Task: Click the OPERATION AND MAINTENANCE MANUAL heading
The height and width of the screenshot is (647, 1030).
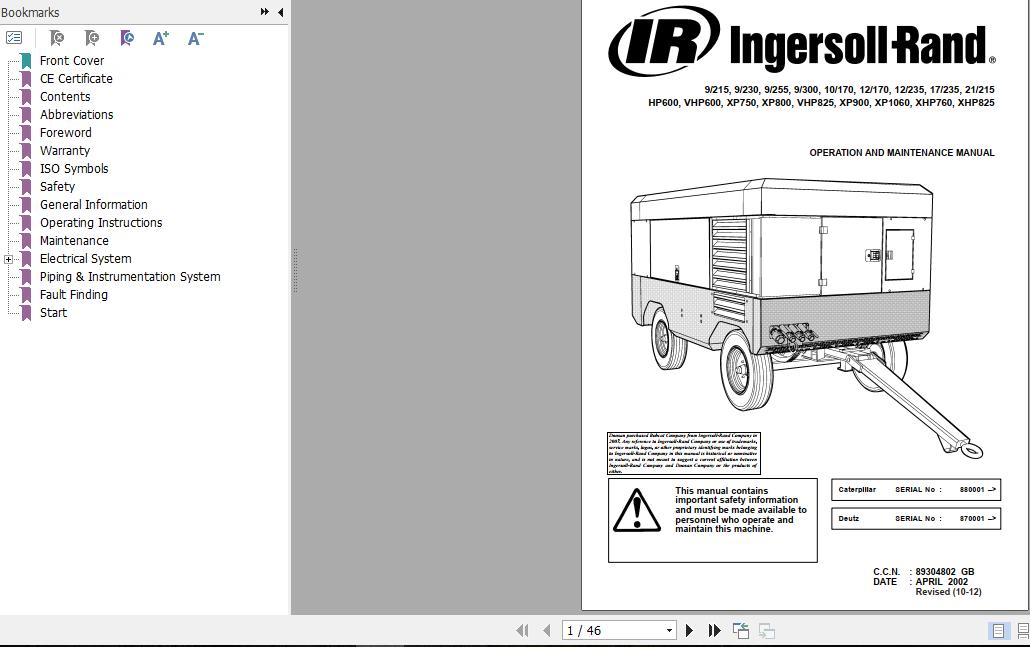Action: [901, 152]
